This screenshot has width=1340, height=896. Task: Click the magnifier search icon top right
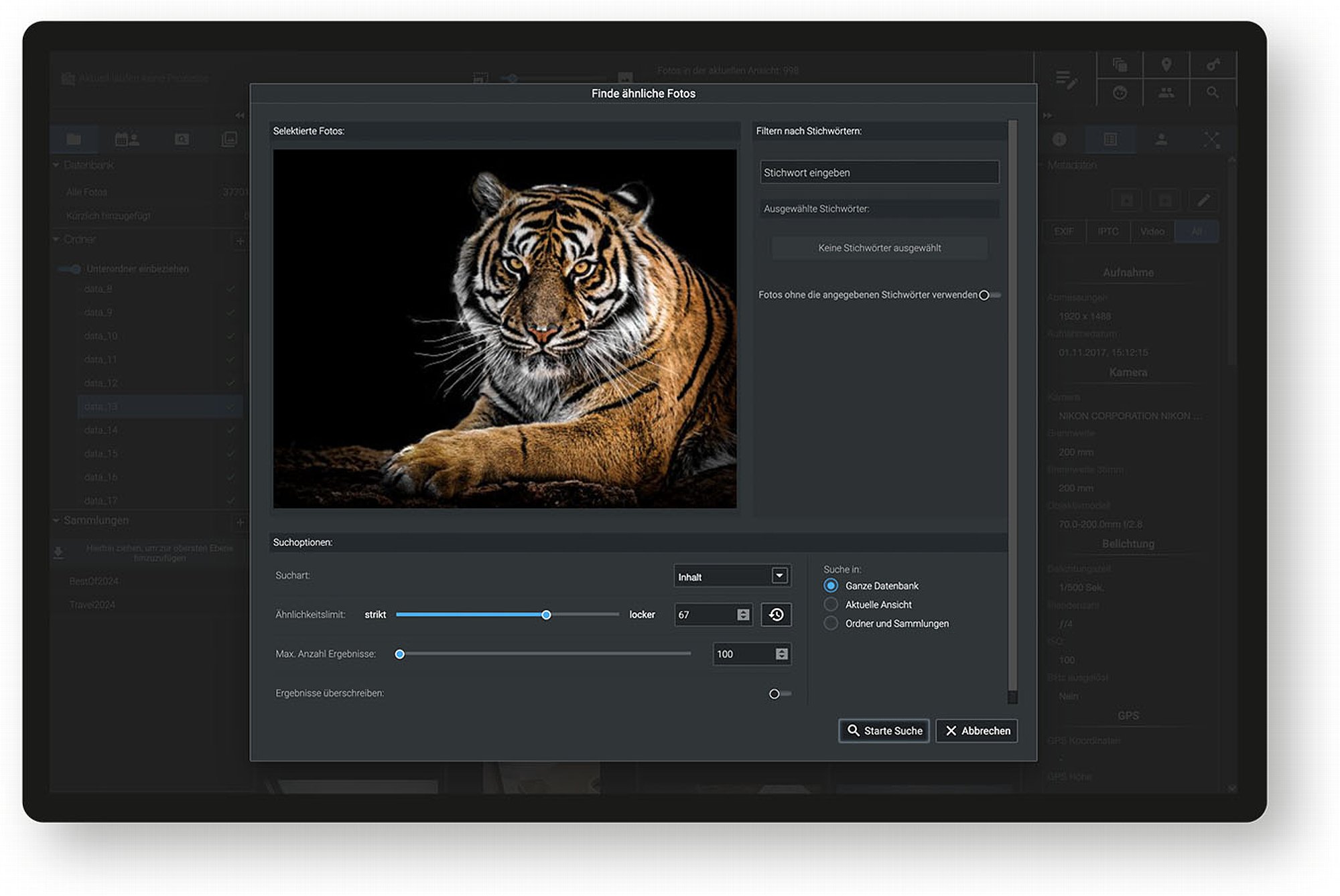click(1213, 92)
